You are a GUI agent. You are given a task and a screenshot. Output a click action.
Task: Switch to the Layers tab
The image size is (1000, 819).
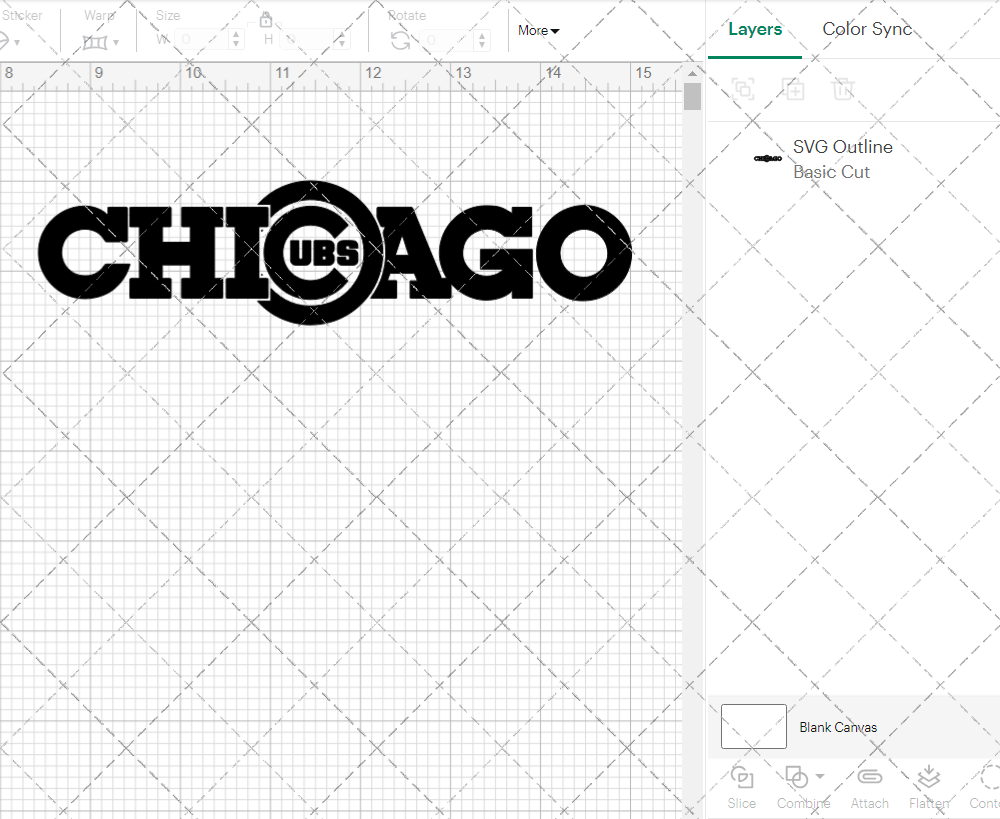pyautogui.click(x=755, y=29)
